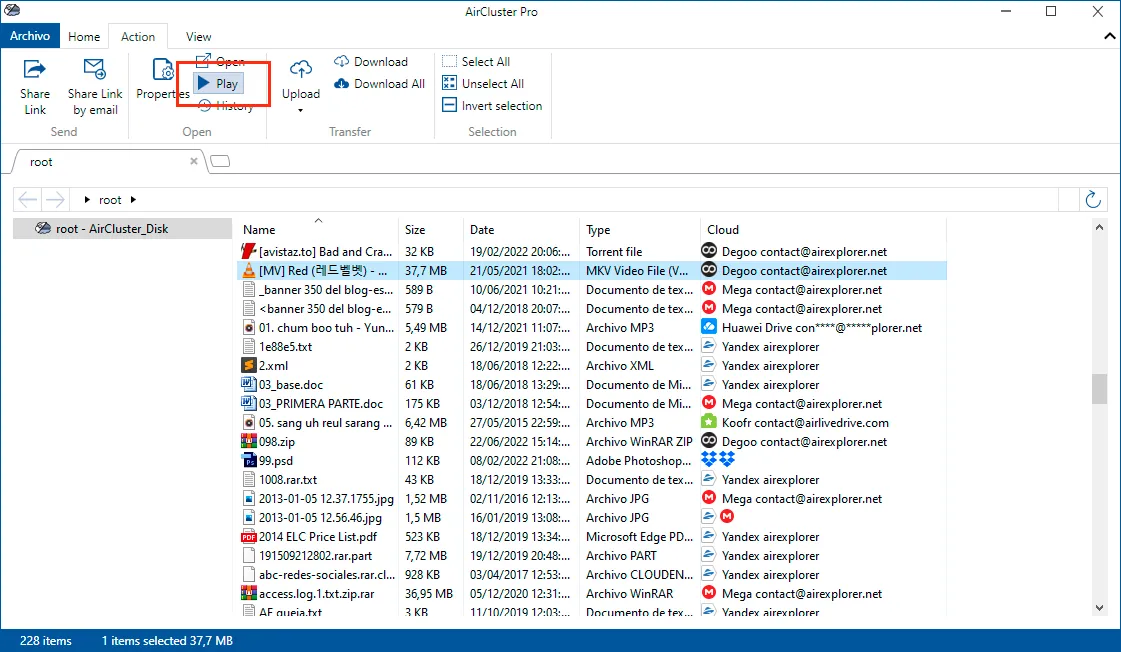Screen dimensions: 1121x652
Task: Click the Download cloud icon
Action: (342, 61)
